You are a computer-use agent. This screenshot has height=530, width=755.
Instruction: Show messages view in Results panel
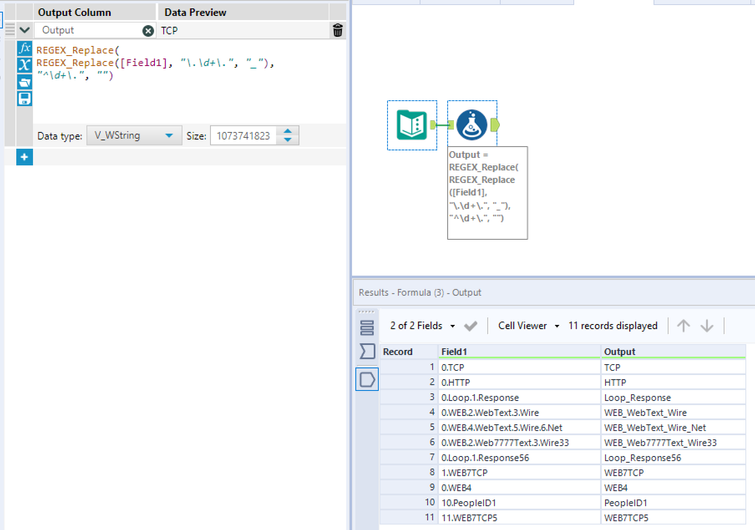click(x=367, y=327)
